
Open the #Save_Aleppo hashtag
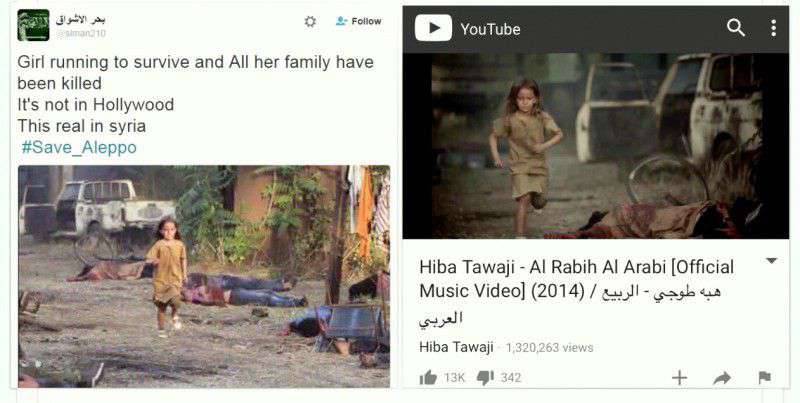click(x=79, y=147)
